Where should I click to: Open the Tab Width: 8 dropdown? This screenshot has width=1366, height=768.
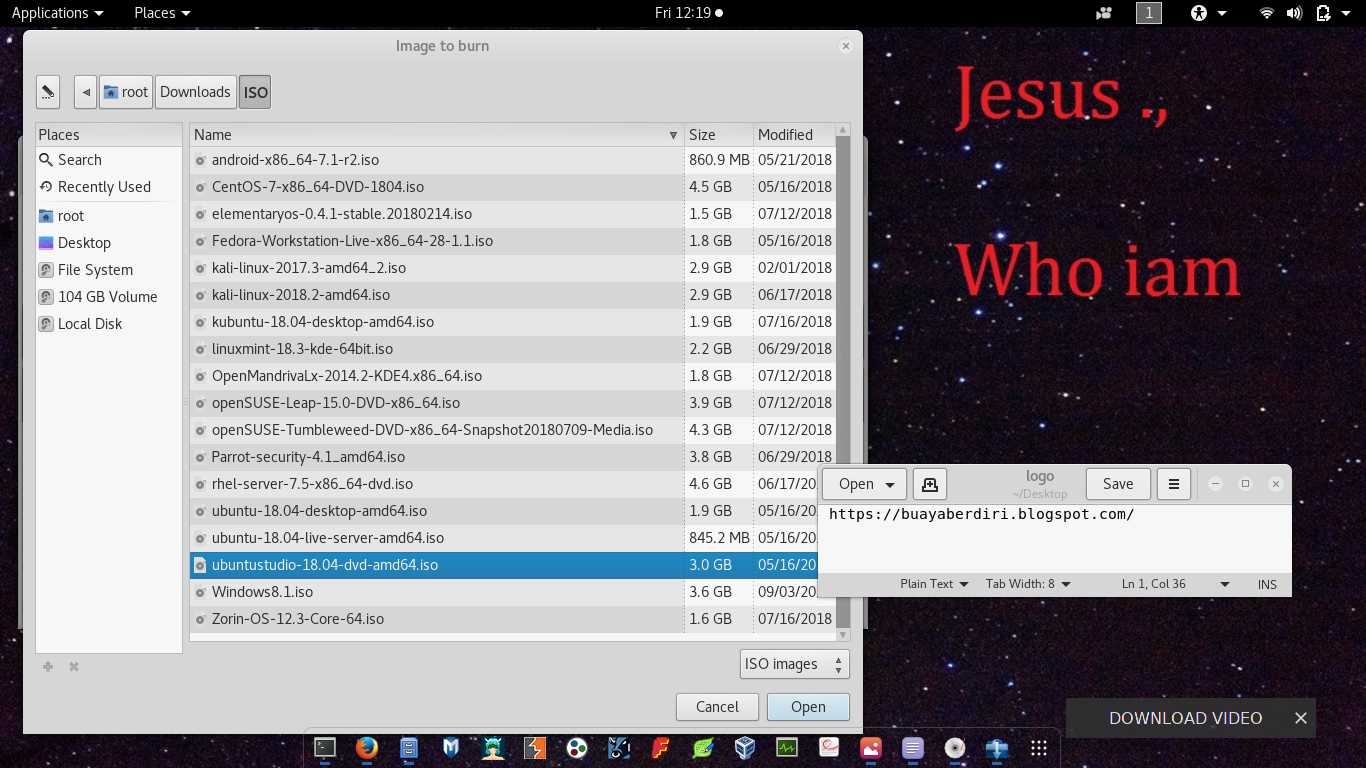click(x=1028, y=584)
